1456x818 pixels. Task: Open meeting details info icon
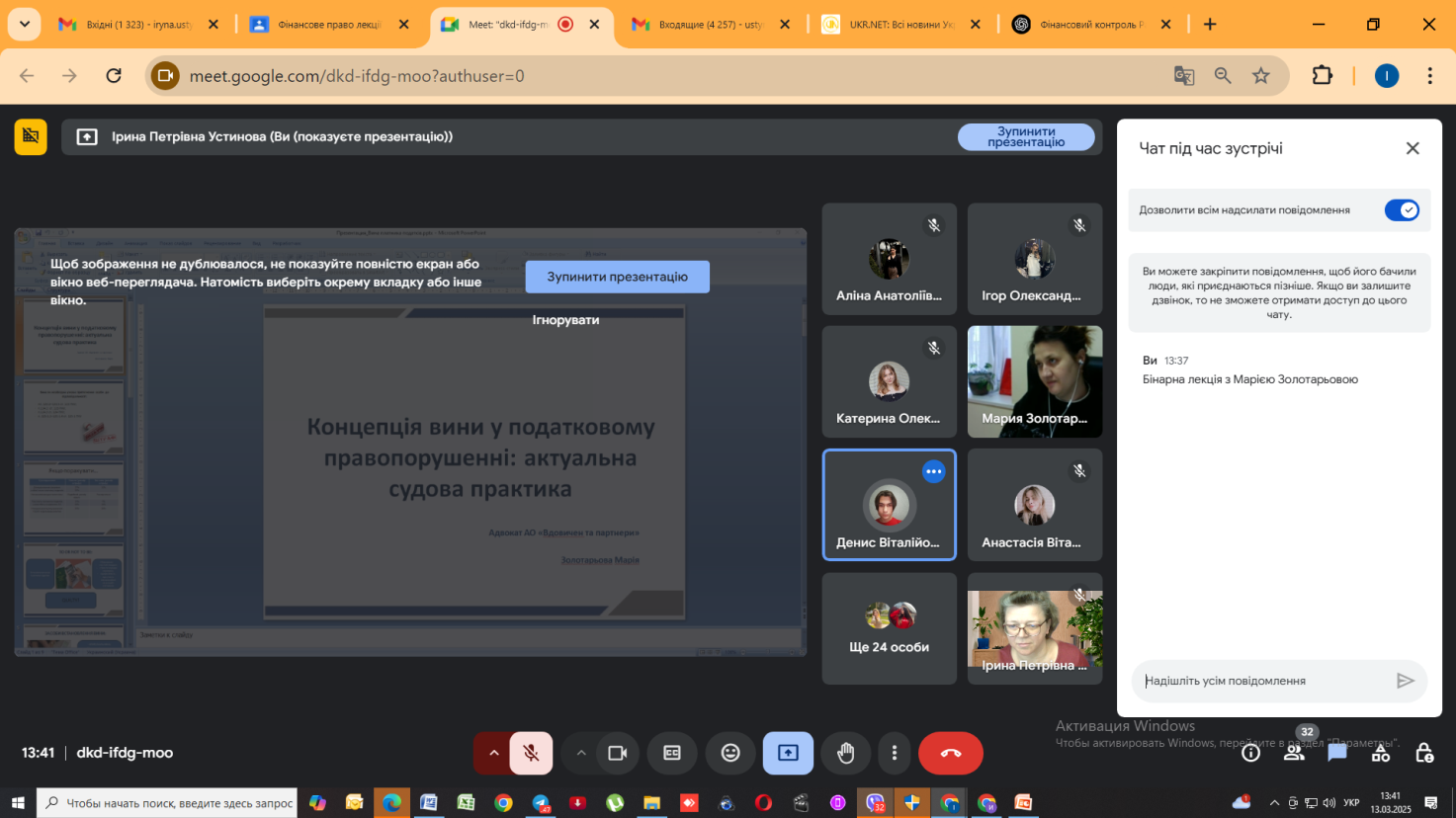pyautogui.click(x=1250, y=753)
